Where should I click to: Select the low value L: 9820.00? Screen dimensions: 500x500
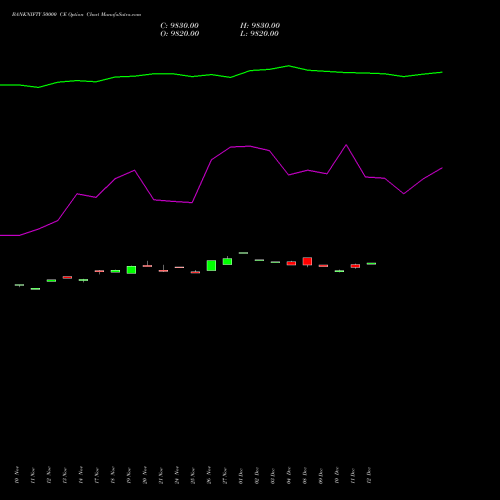(x=259, y=34)
